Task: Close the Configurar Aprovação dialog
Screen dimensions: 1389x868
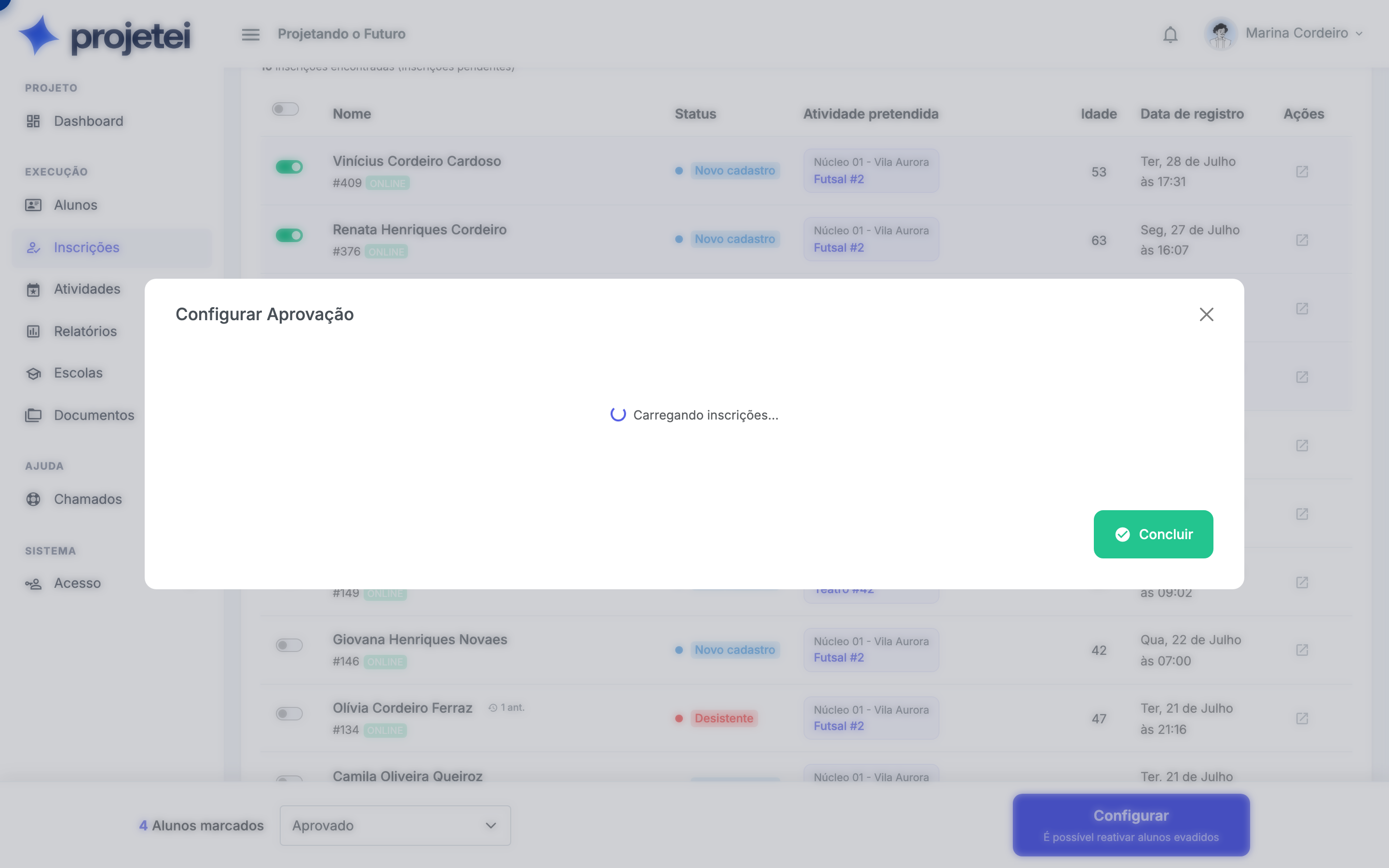Action: [x=1206, y=314]
